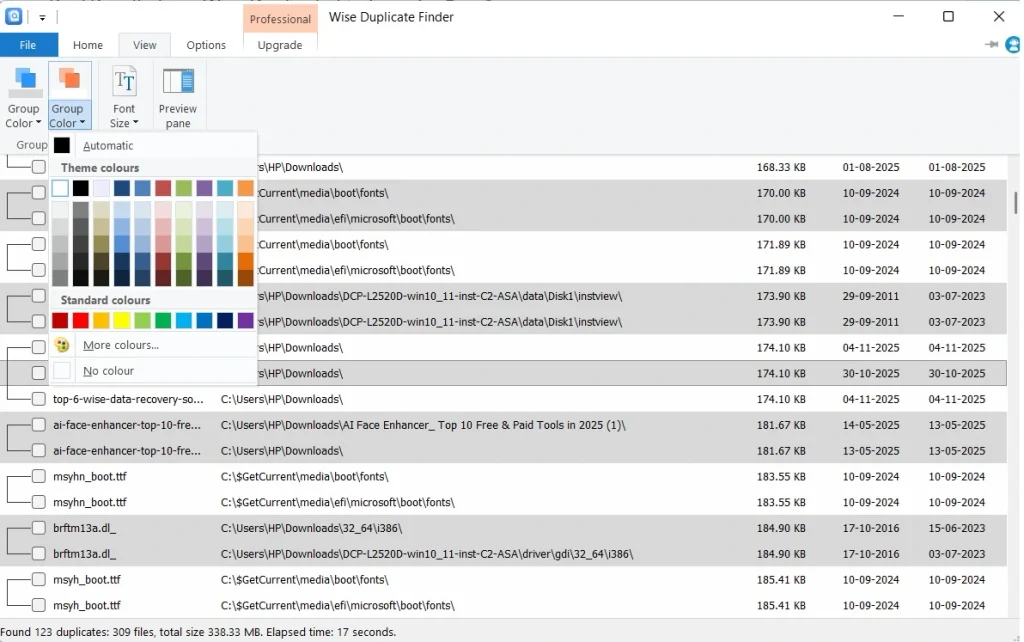Click the Font Size TT icon
This screenshot has width=1024, height=642.
[x=124, y=81]
